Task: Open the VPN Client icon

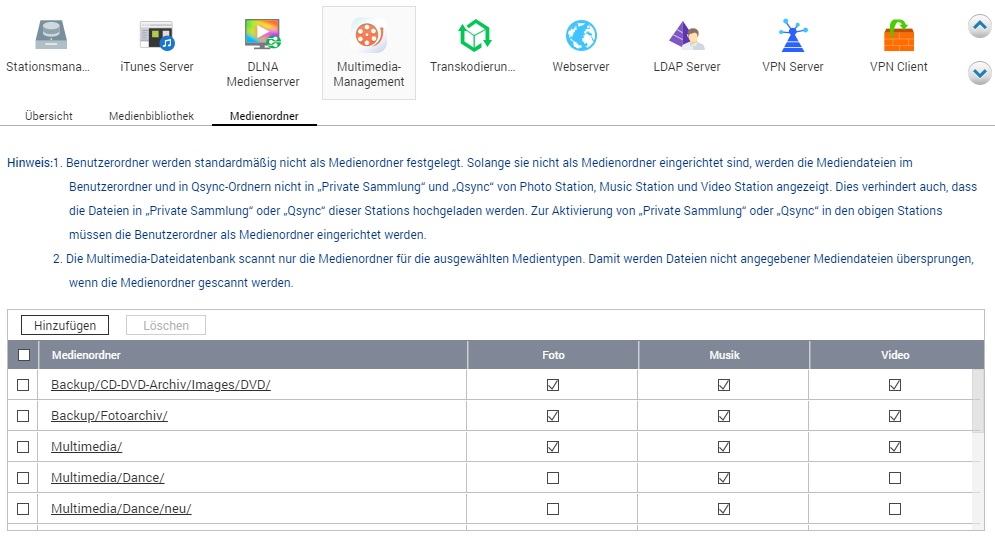Action: tap(899, 36)
